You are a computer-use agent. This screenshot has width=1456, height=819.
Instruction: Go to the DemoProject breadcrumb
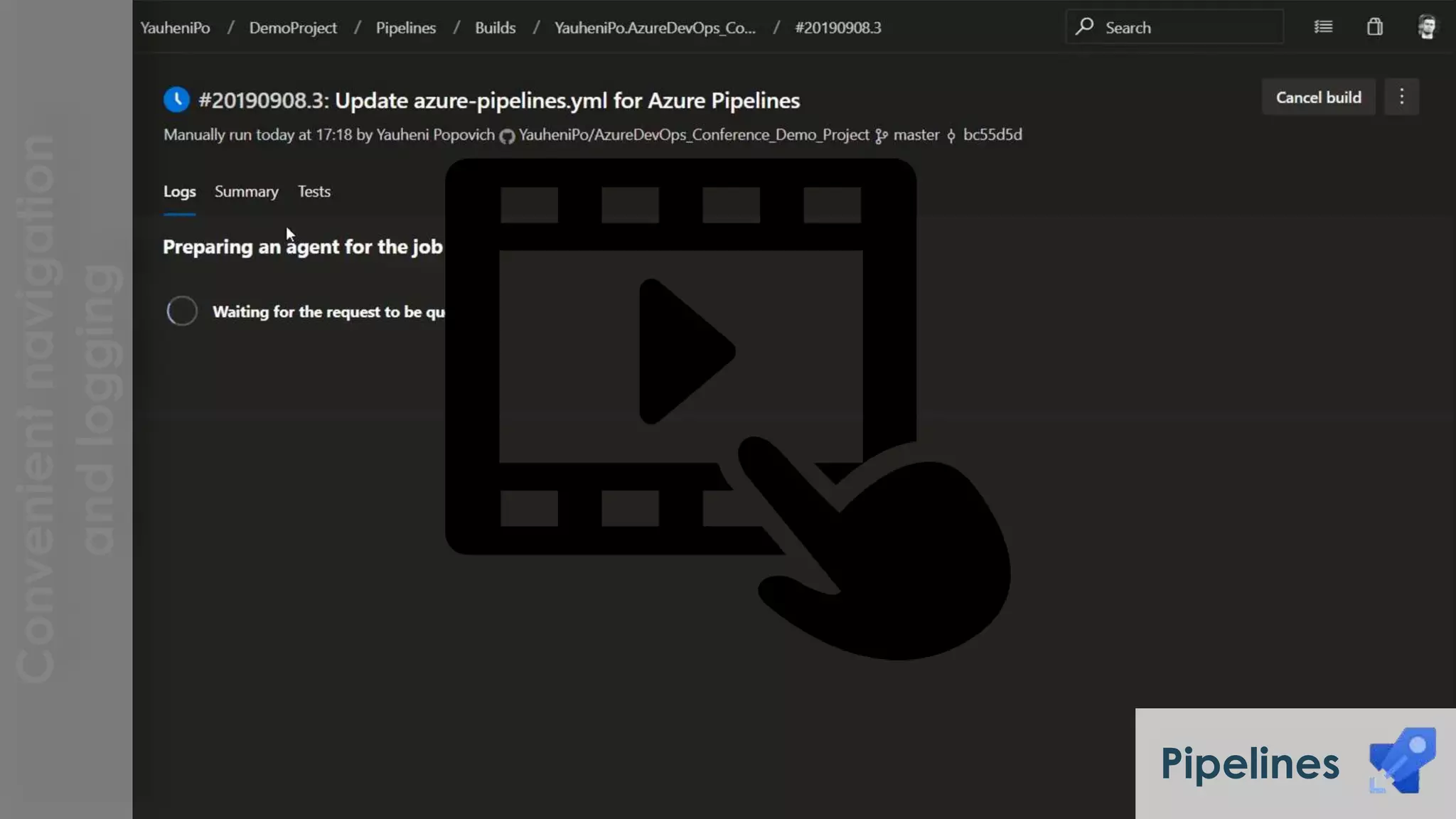click(x=293, y=28)
